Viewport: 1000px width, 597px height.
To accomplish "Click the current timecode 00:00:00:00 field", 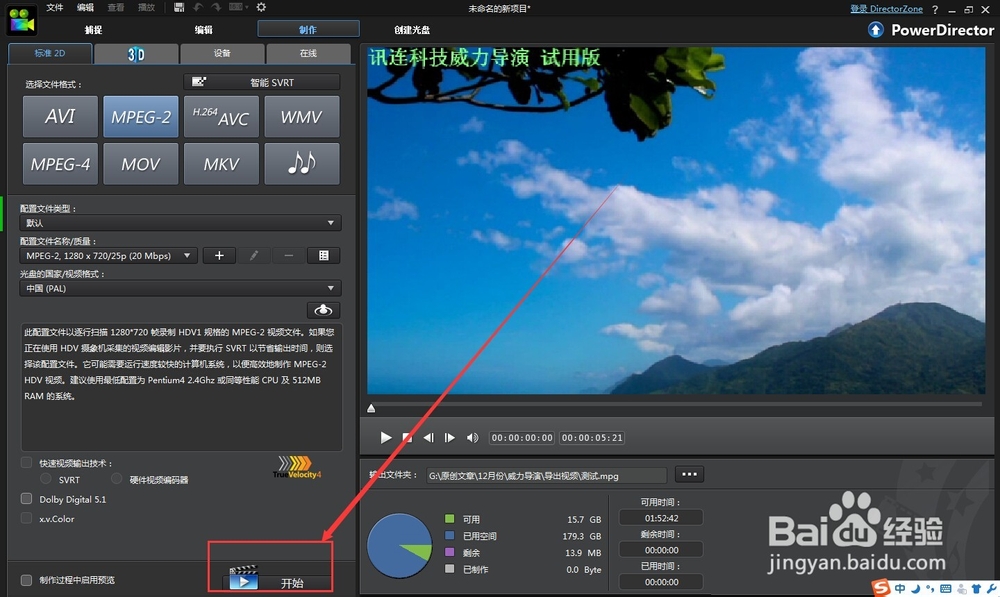I will 522,438.
